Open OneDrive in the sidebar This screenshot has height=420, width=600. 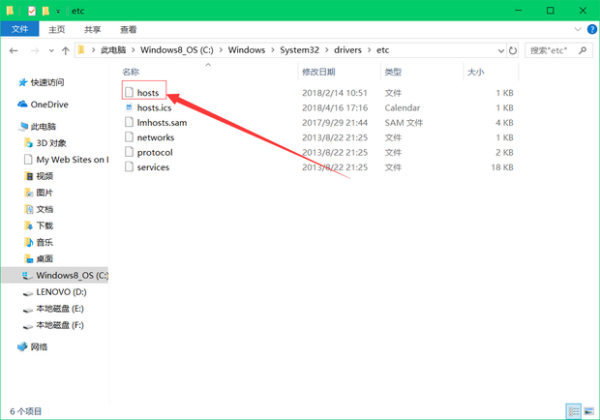(x=49, y=104)
